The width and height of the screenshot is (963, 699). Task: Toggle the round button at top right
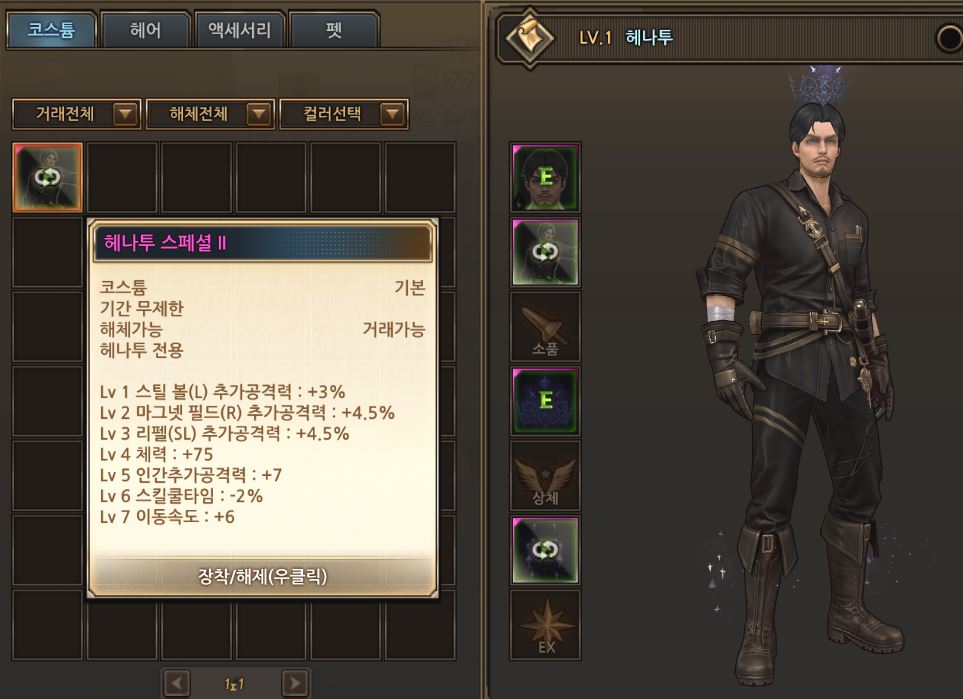click(x=949, y=38)
